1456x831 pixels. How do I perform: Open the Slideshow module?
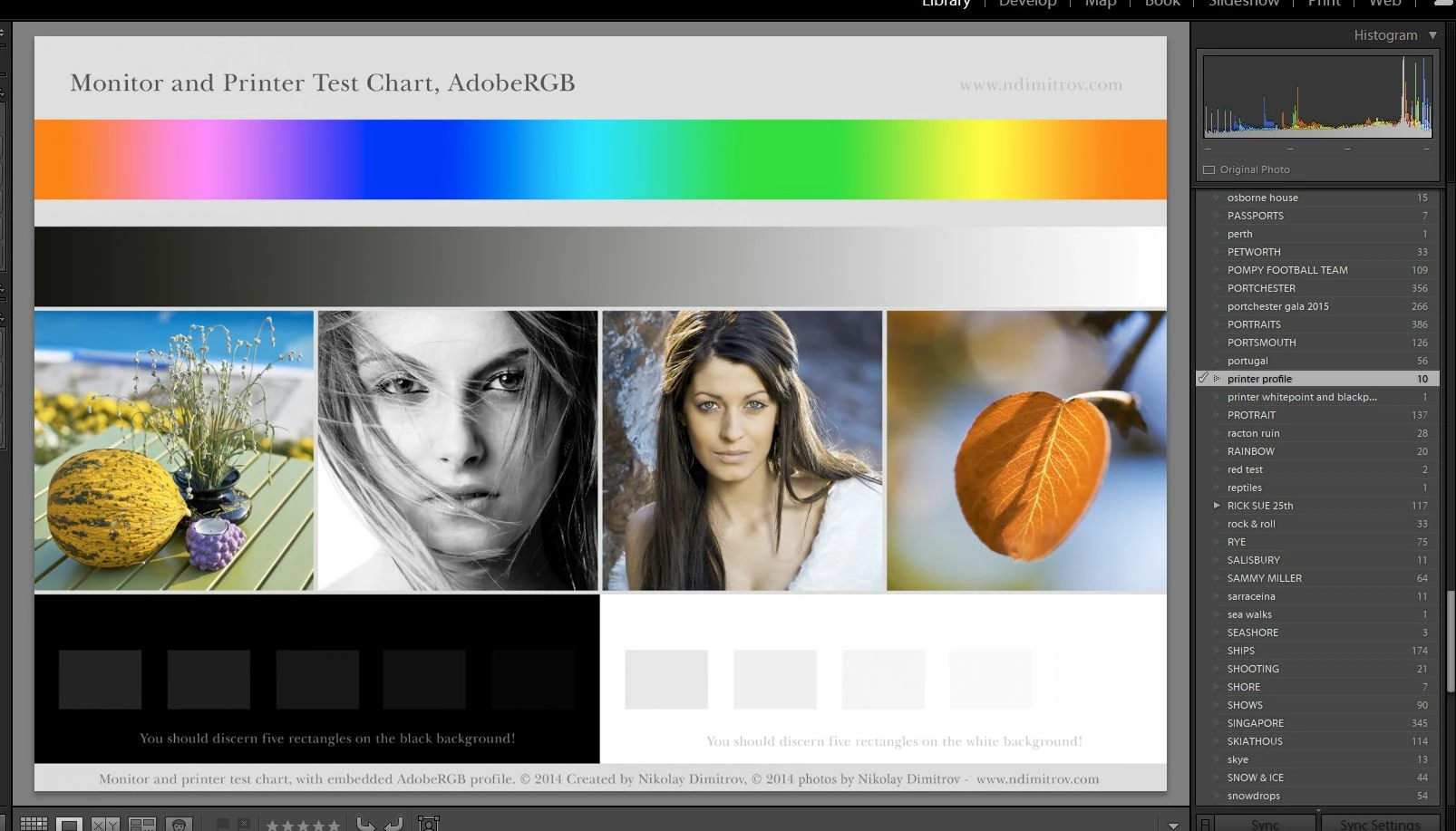(x=1244, y=3)
